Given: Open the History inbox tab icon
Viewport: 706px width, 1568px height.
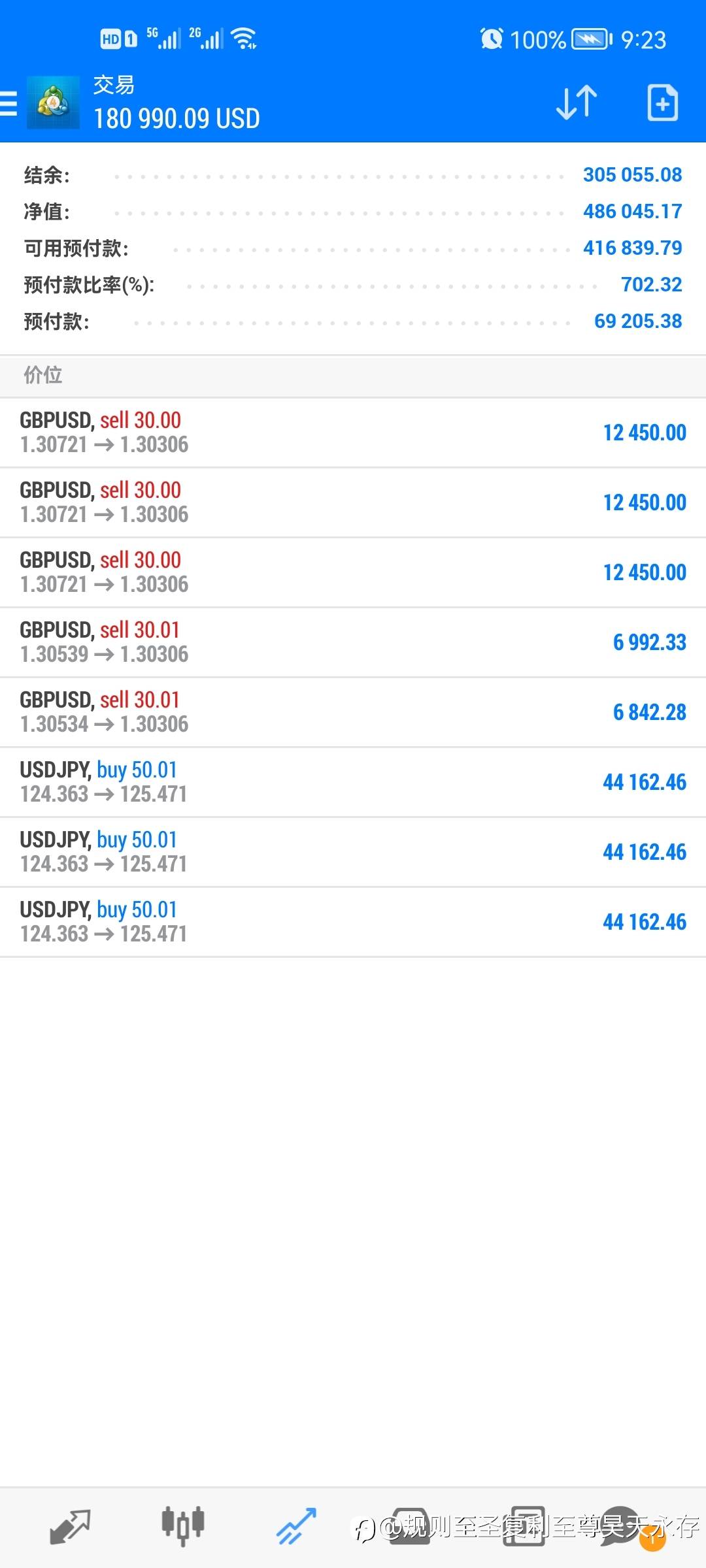Looking at the screenshot, I should 410,1526.
